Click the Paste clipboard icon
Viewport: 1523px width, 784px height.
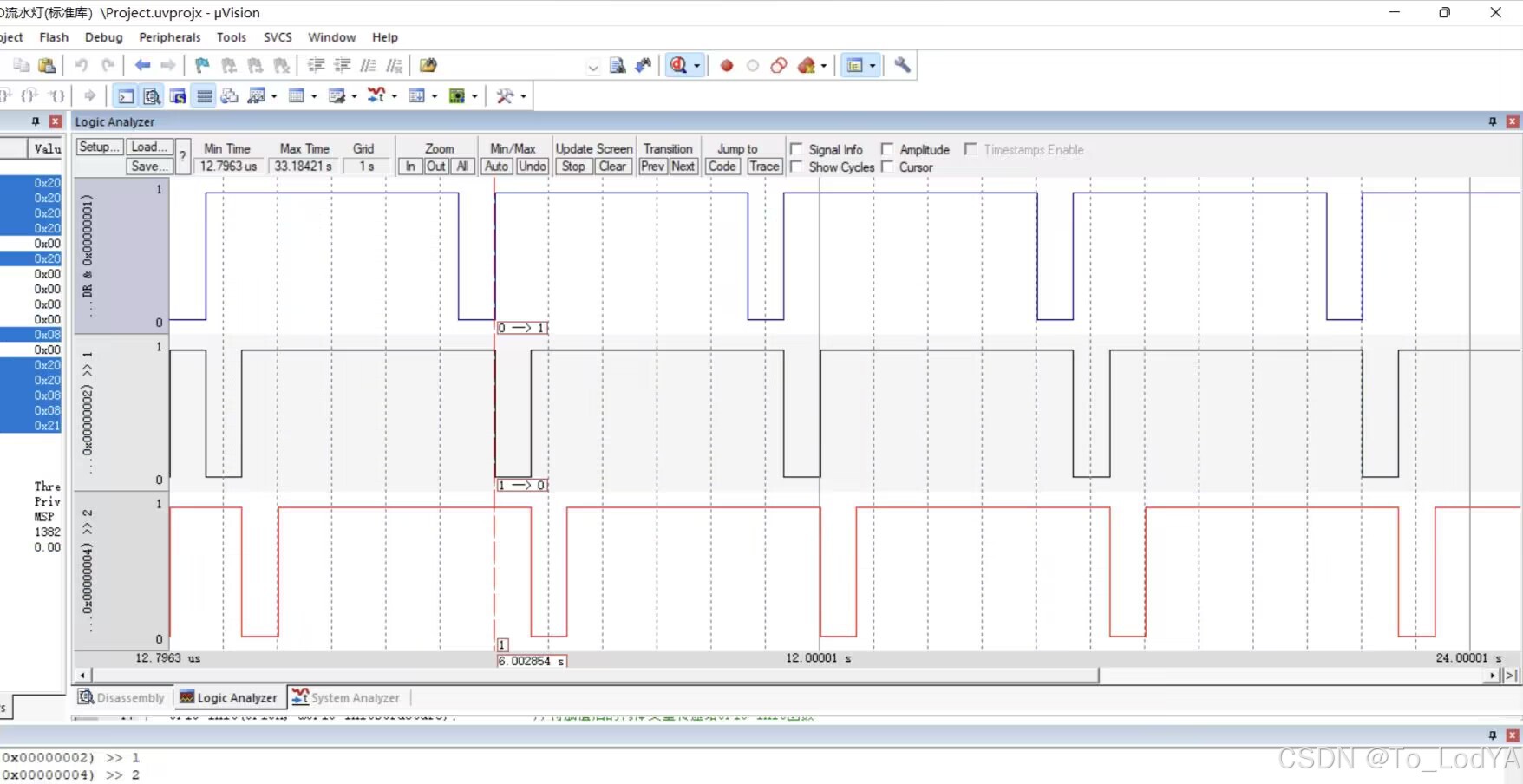[48, 65]
